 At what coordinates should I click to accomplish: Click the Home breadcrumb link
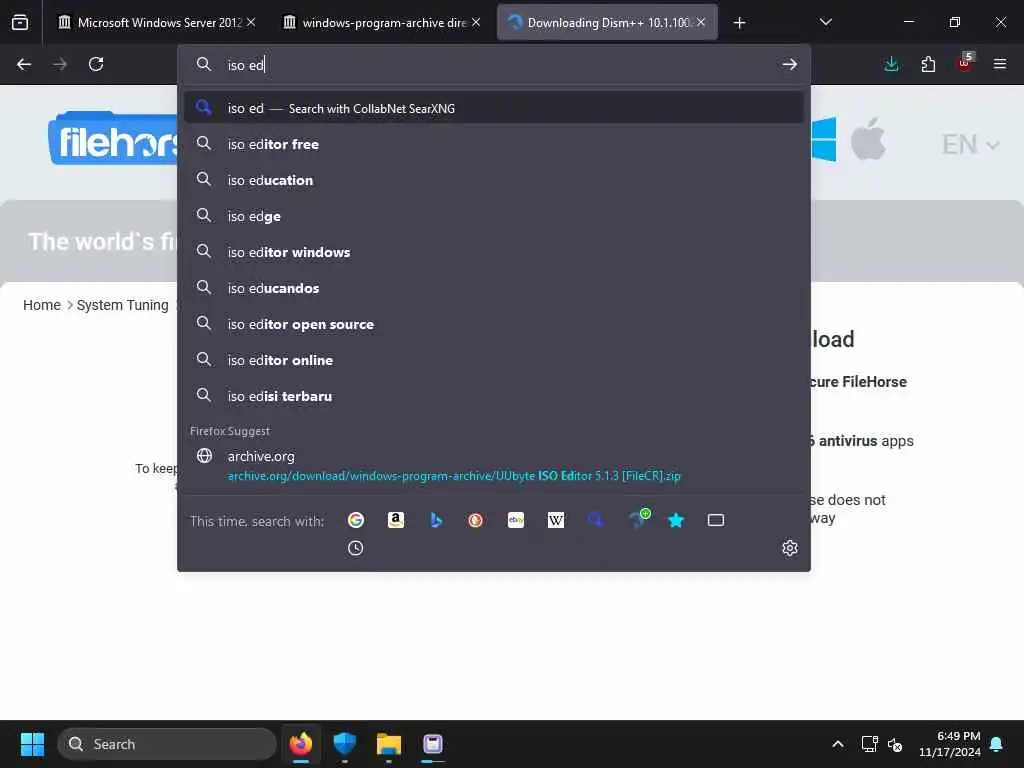coord(42,305)
